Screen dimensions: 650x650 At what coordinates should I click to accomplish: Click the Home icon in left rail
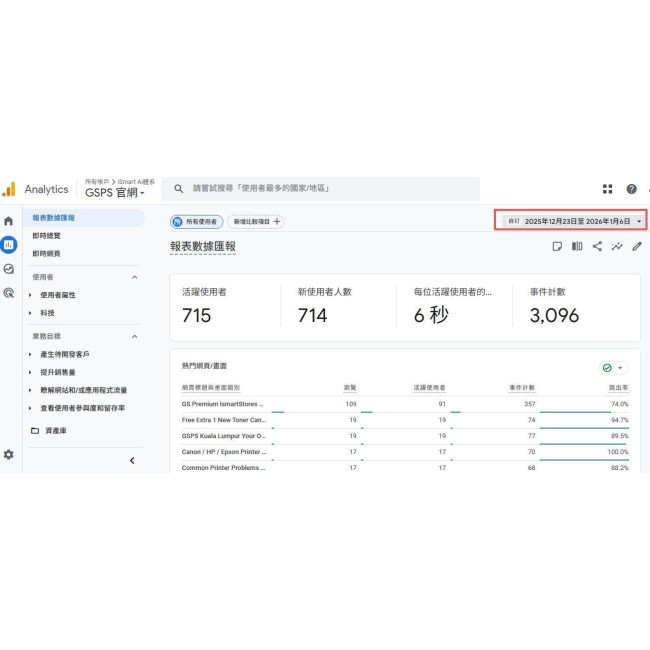pyautogui.click(x=9, y=220)
